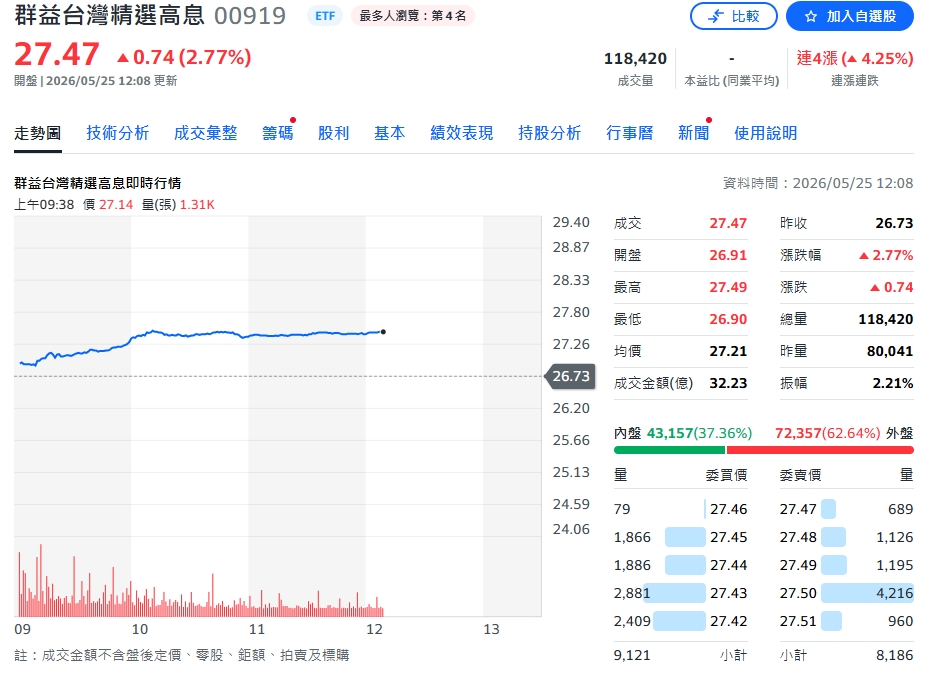Viewport: 931px width, 674px height.
Task: Open the 新聞 tab
Action: pyautogui.click(x=694, y=133)
